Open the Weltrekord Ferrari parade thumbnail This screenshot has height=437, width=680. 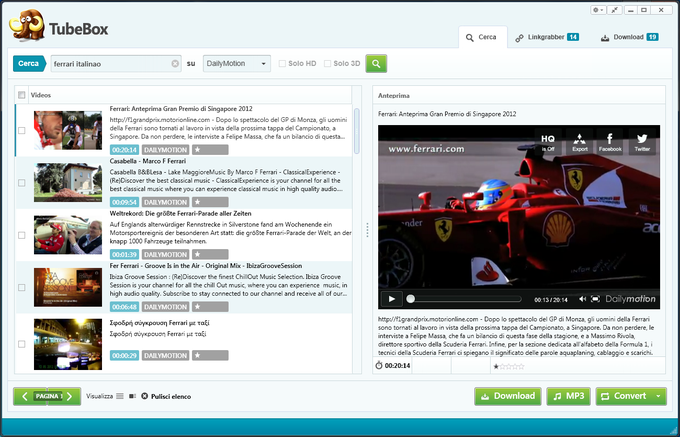click(68, 235)
